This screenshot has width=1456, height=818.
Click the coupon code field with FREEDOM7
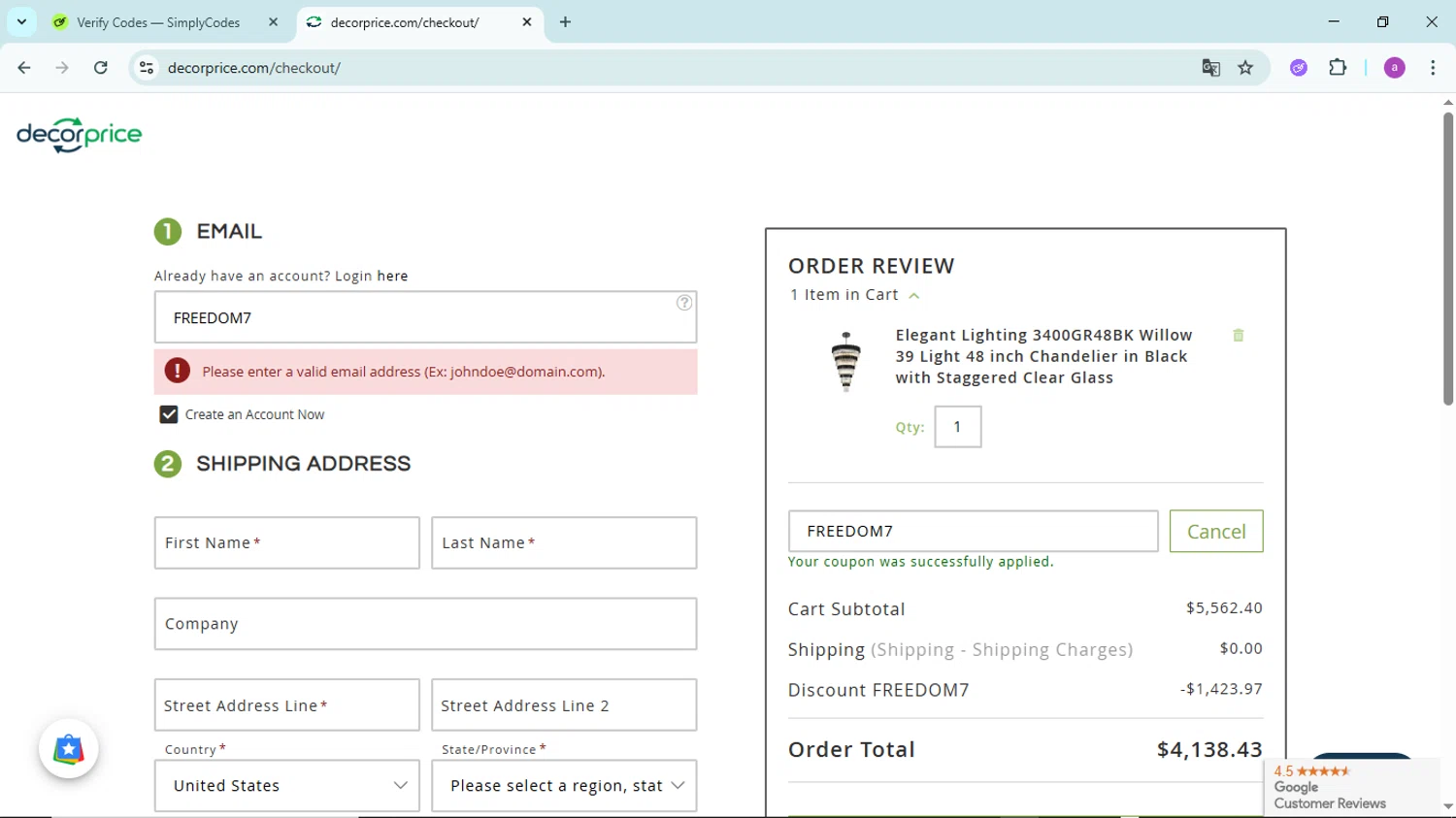974,531
